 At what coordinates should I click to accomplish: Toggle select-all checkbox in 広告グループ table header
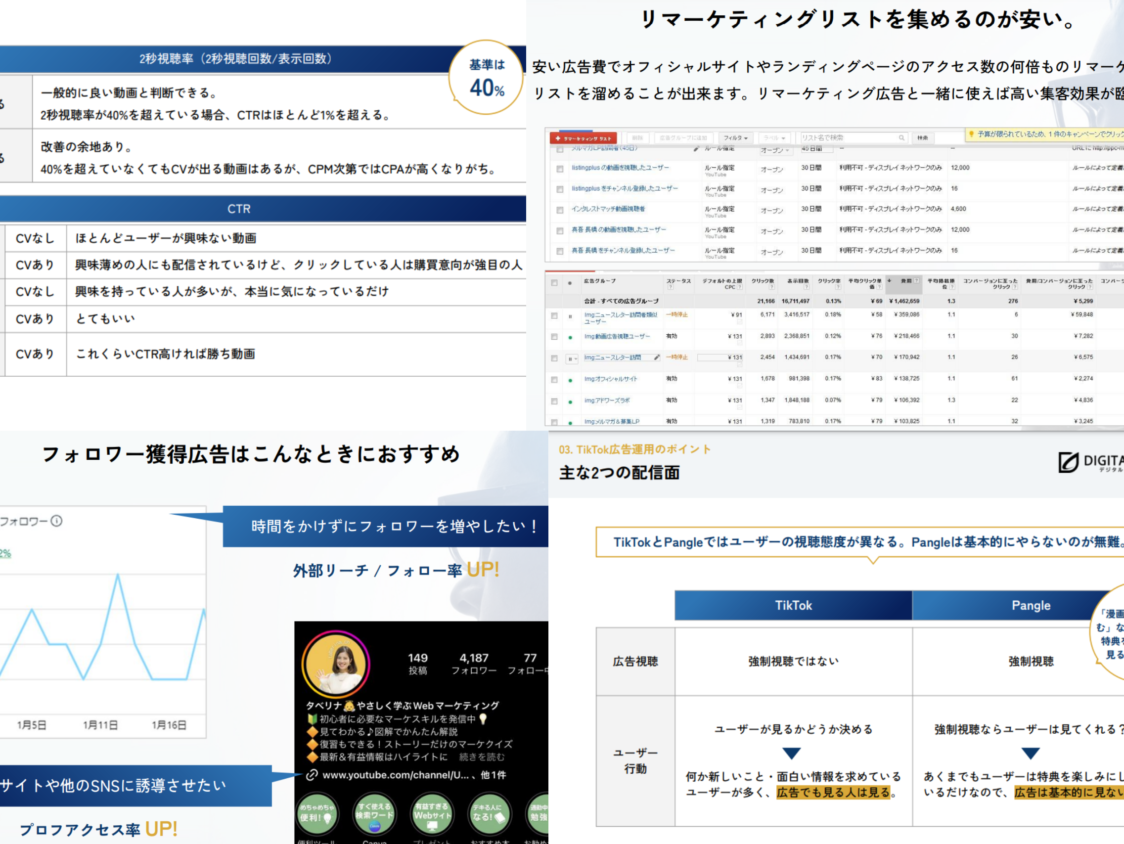tap(554, 283)
